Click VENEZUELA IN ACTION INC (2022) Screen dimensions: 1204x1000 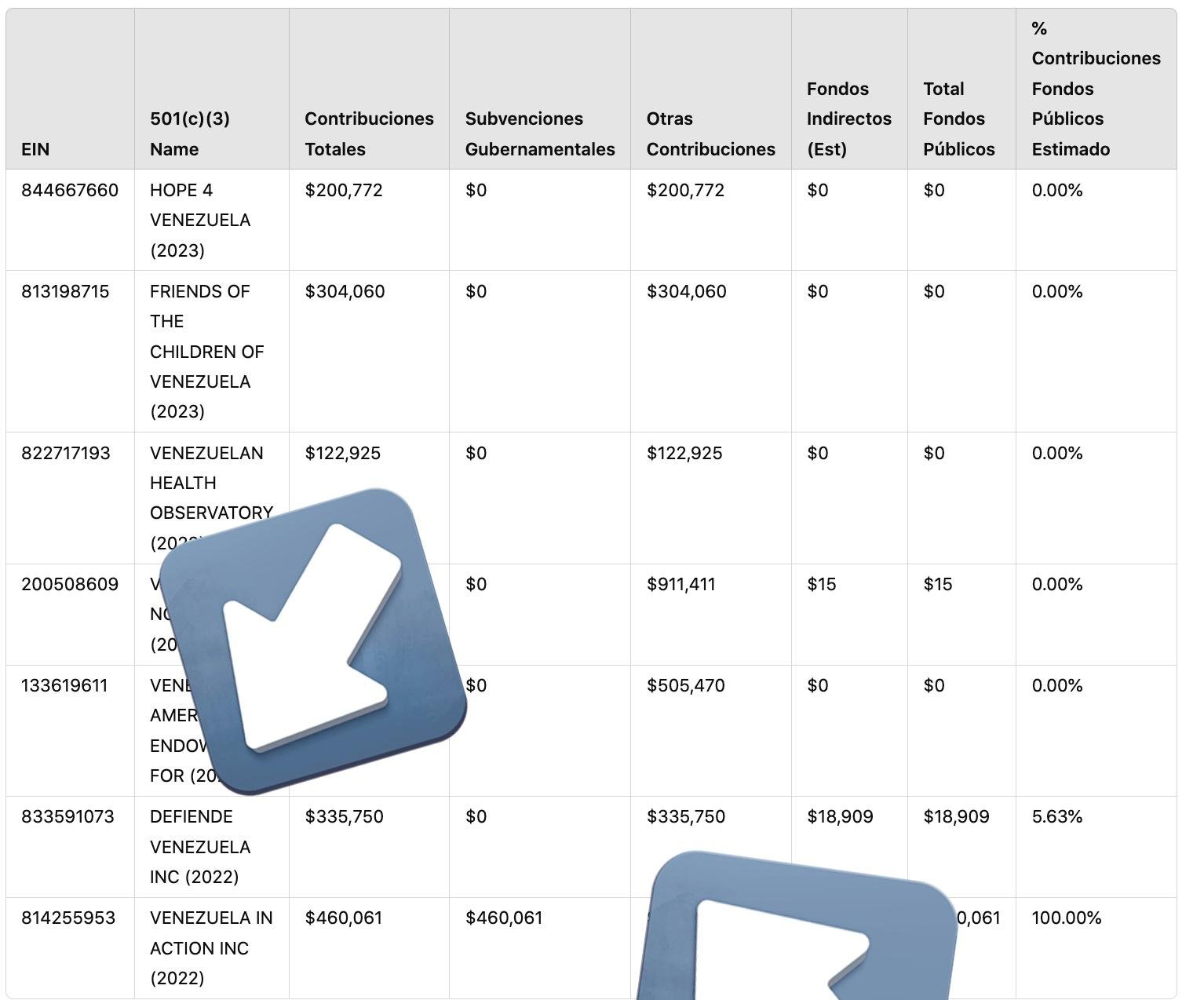211,947
